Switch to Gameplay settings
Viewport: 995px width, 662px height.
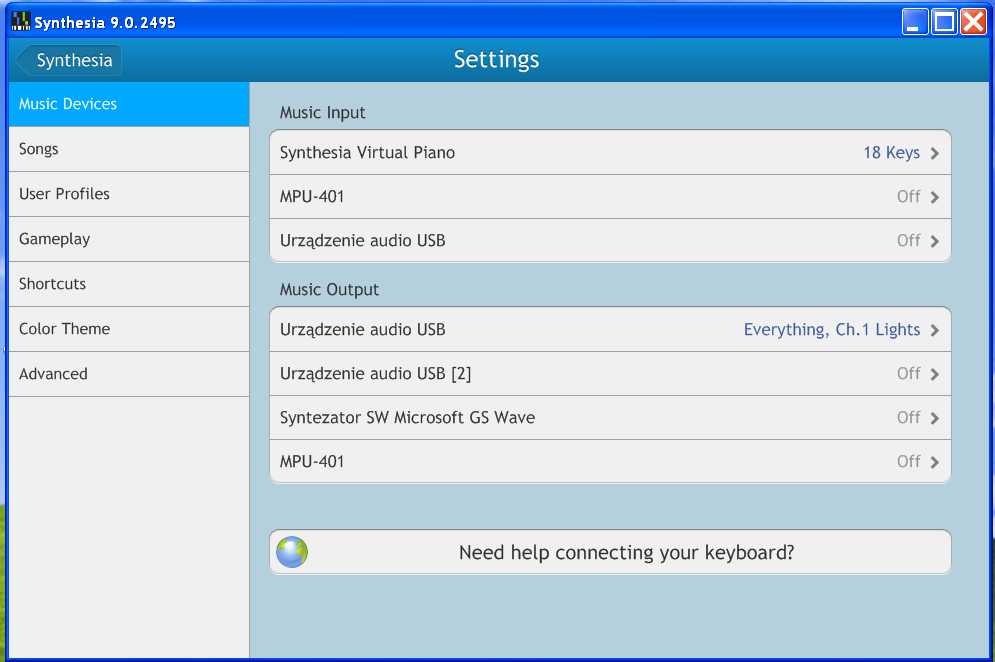129,239
